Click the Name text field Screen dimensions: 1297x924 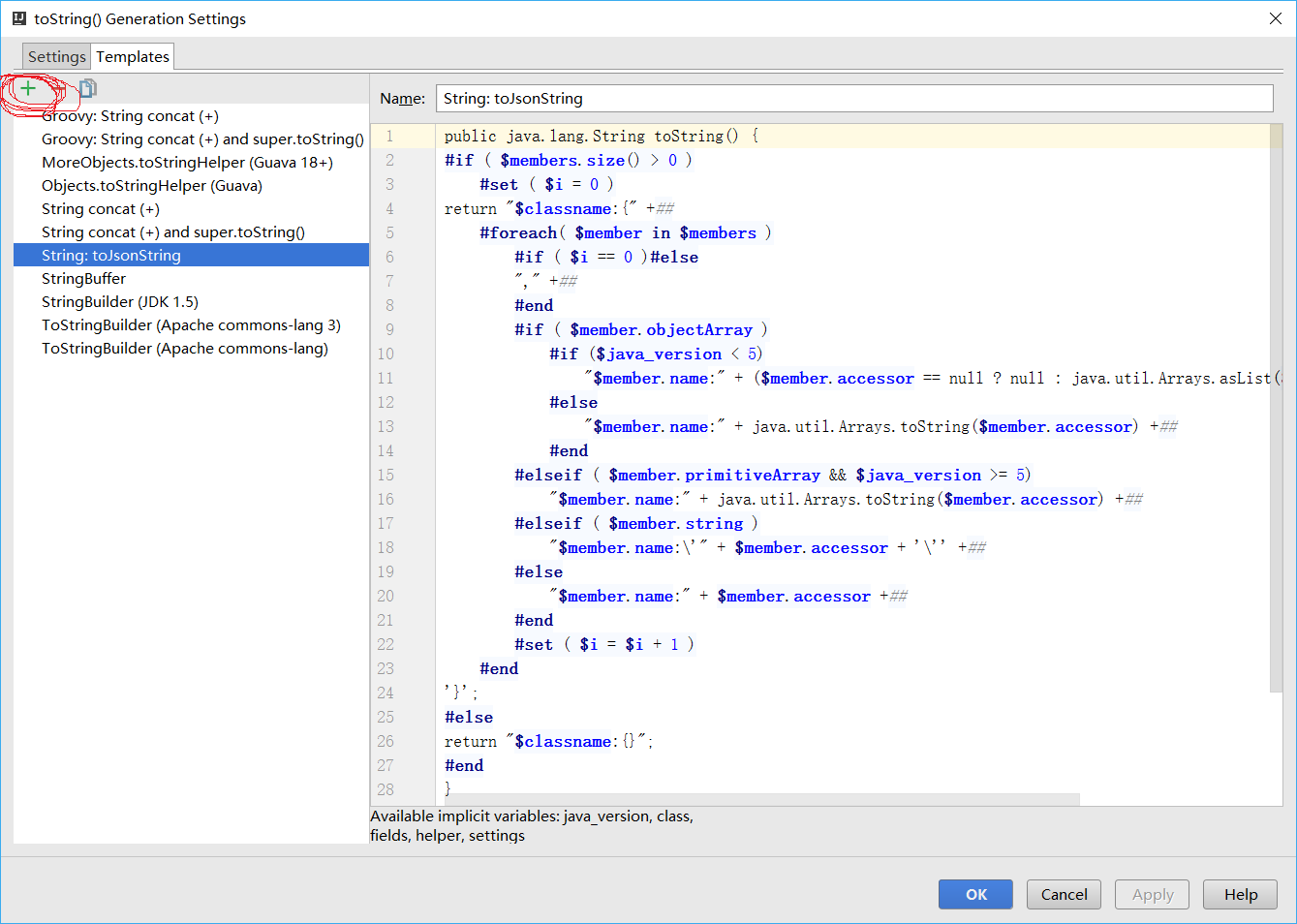coord(853,99)
